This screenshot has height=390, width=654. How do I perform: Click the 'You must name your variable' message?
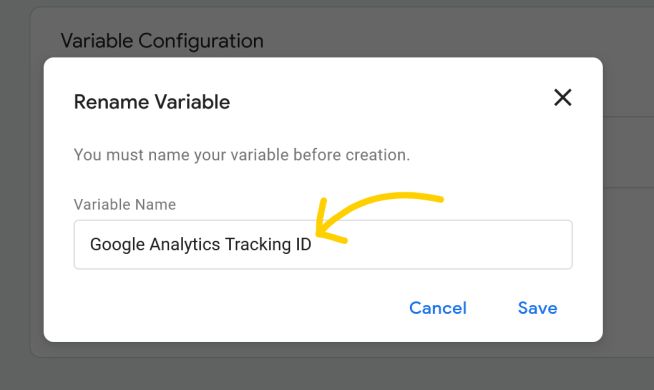pyautogui.click(x=242, y=155)
